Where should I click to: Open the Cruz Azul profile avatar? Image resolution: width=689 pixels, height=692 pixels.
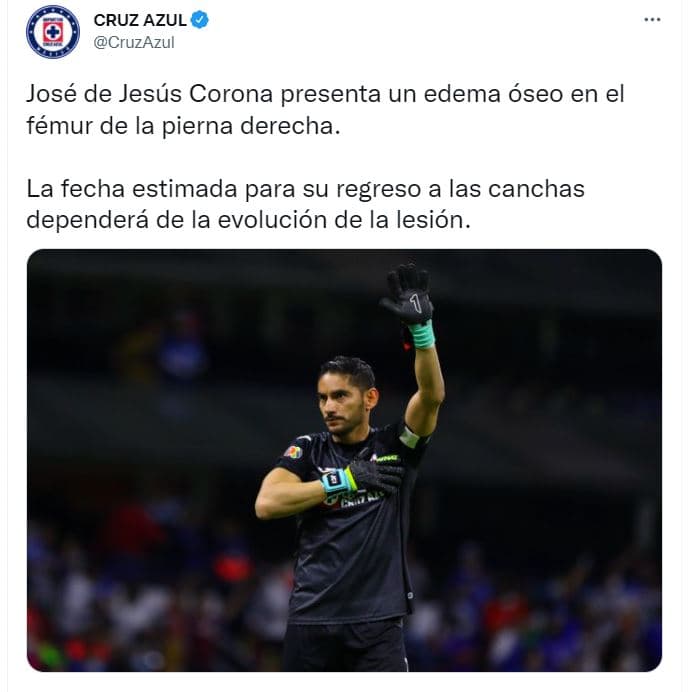coord(53,32)
